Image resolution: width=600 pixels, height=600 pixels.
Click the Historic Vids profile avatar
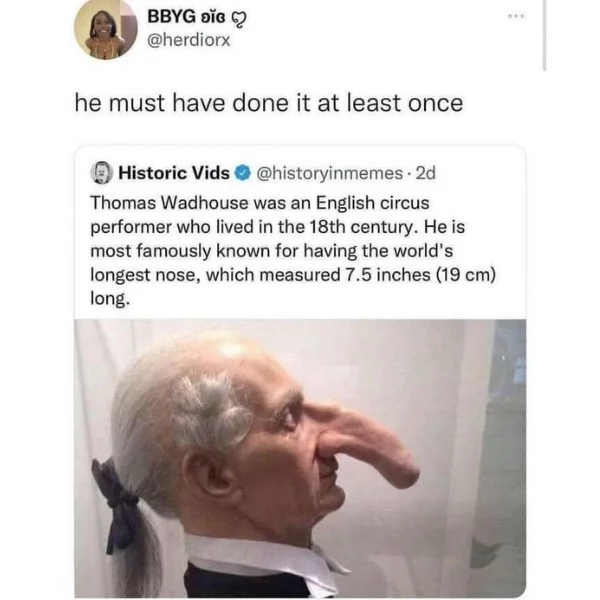[x=101, y=173]
